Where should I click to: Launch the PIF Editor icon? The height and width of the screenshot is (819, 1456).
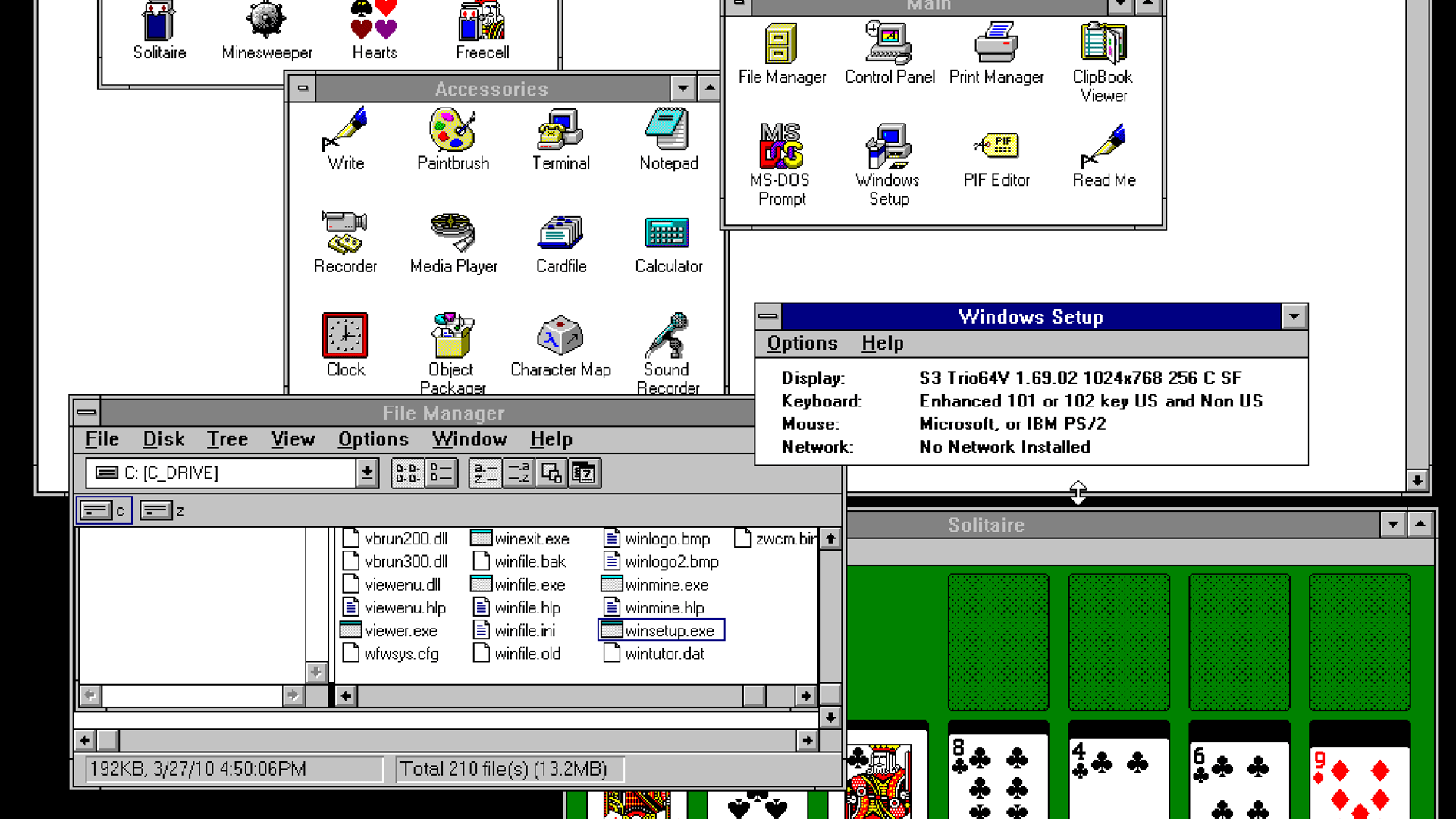[x=996, y=146]
